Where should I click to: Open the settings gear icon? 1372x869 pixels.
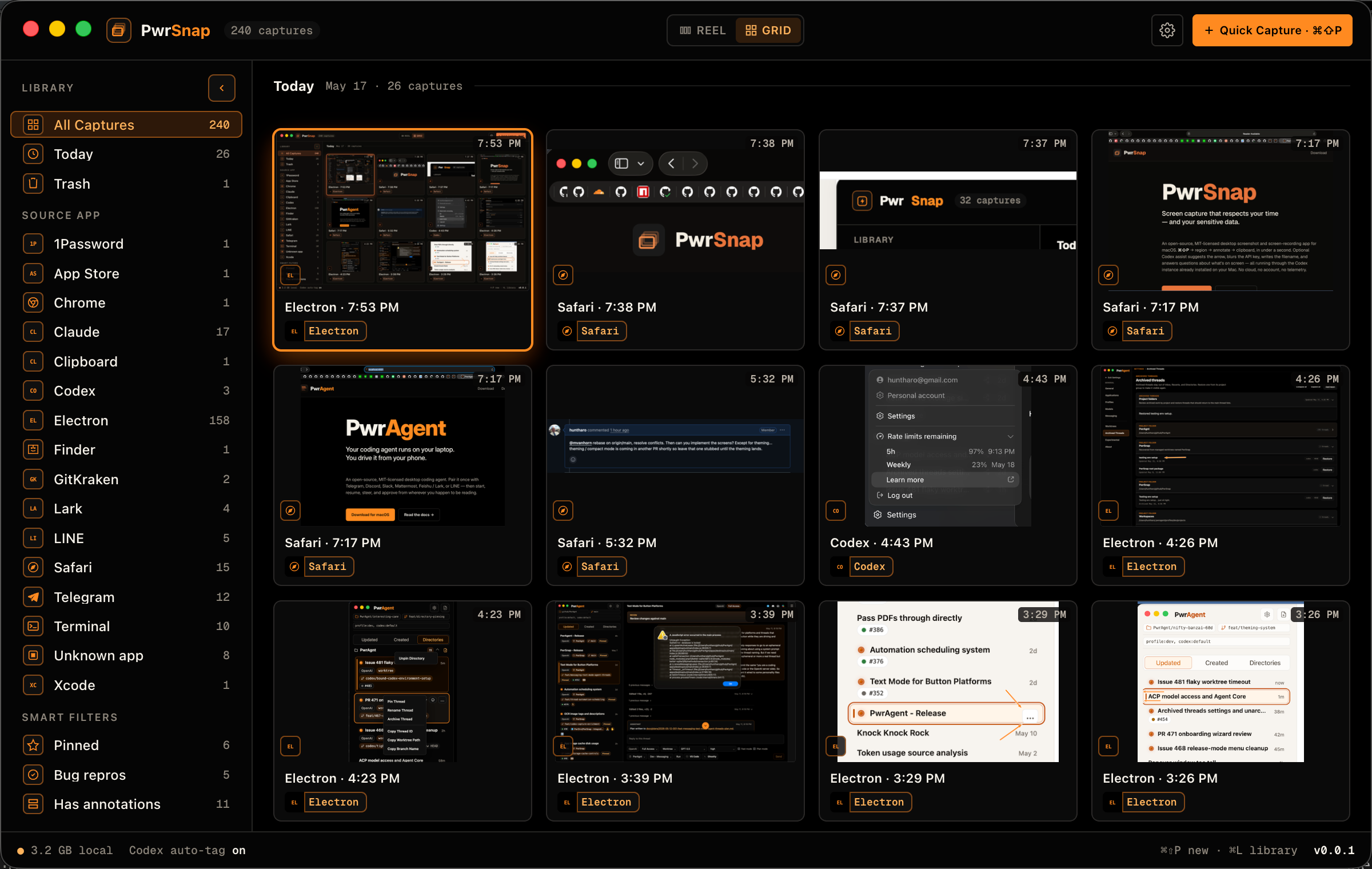click(x=1167, y=30)
